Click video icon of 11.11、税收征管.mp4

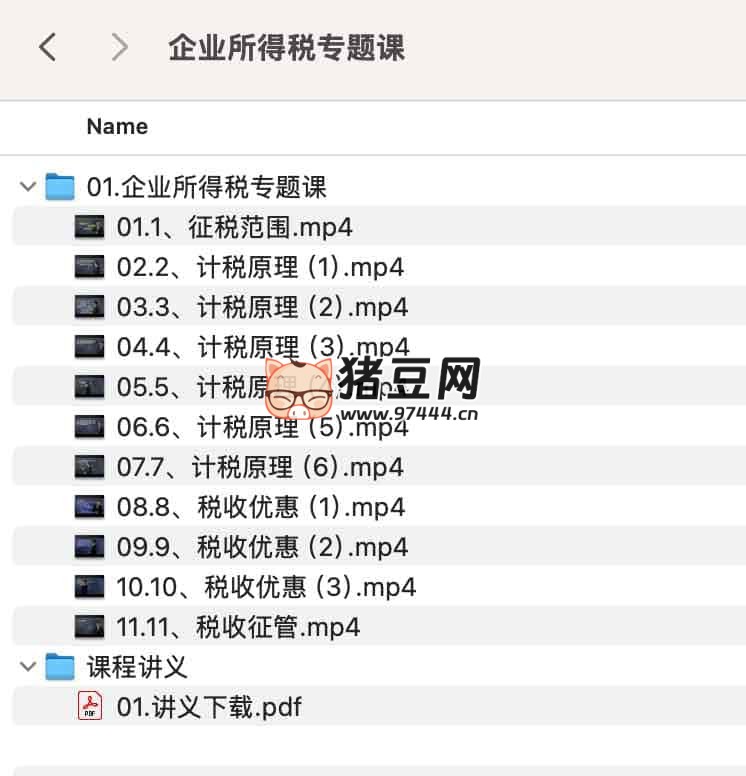90,627
